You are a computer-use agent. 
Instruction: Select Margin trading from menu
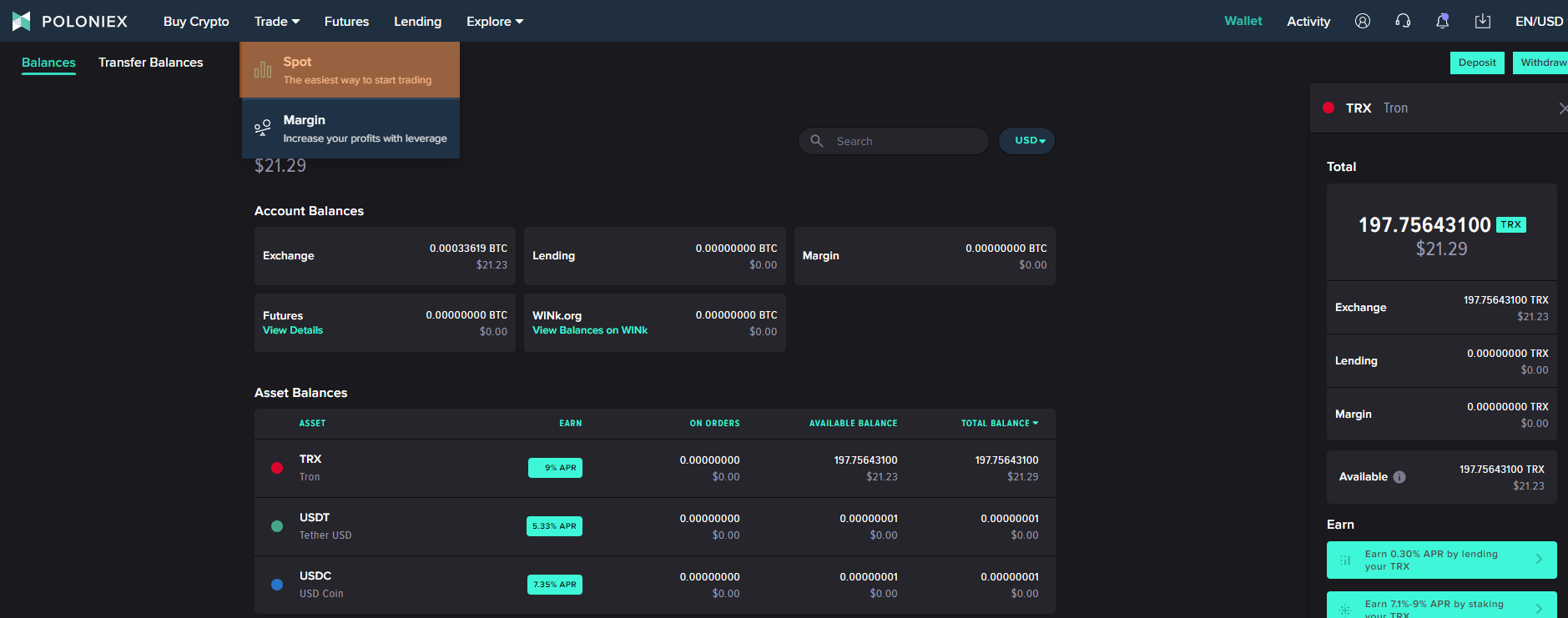350,128
